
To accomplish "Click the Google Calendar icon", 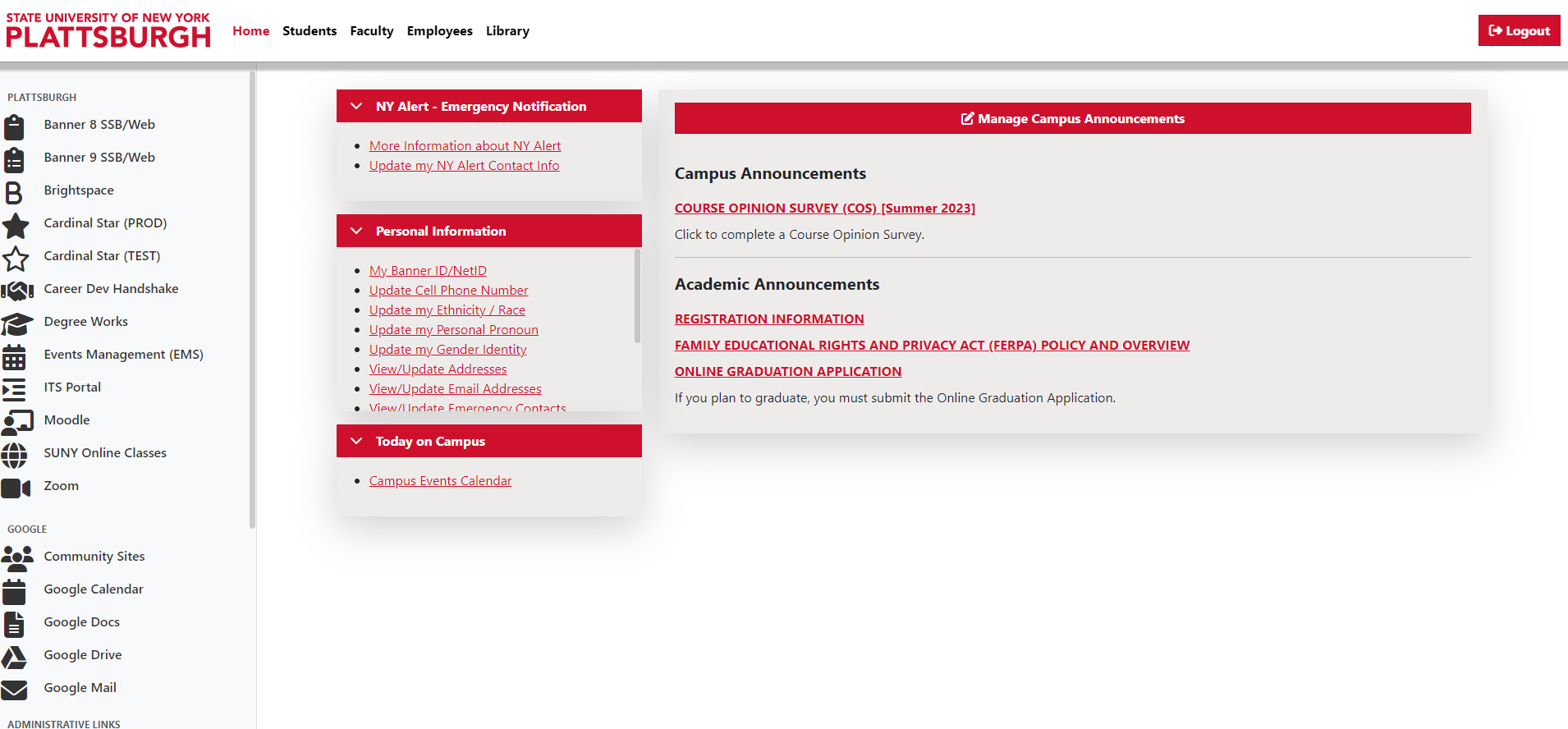I will point(14,592).
